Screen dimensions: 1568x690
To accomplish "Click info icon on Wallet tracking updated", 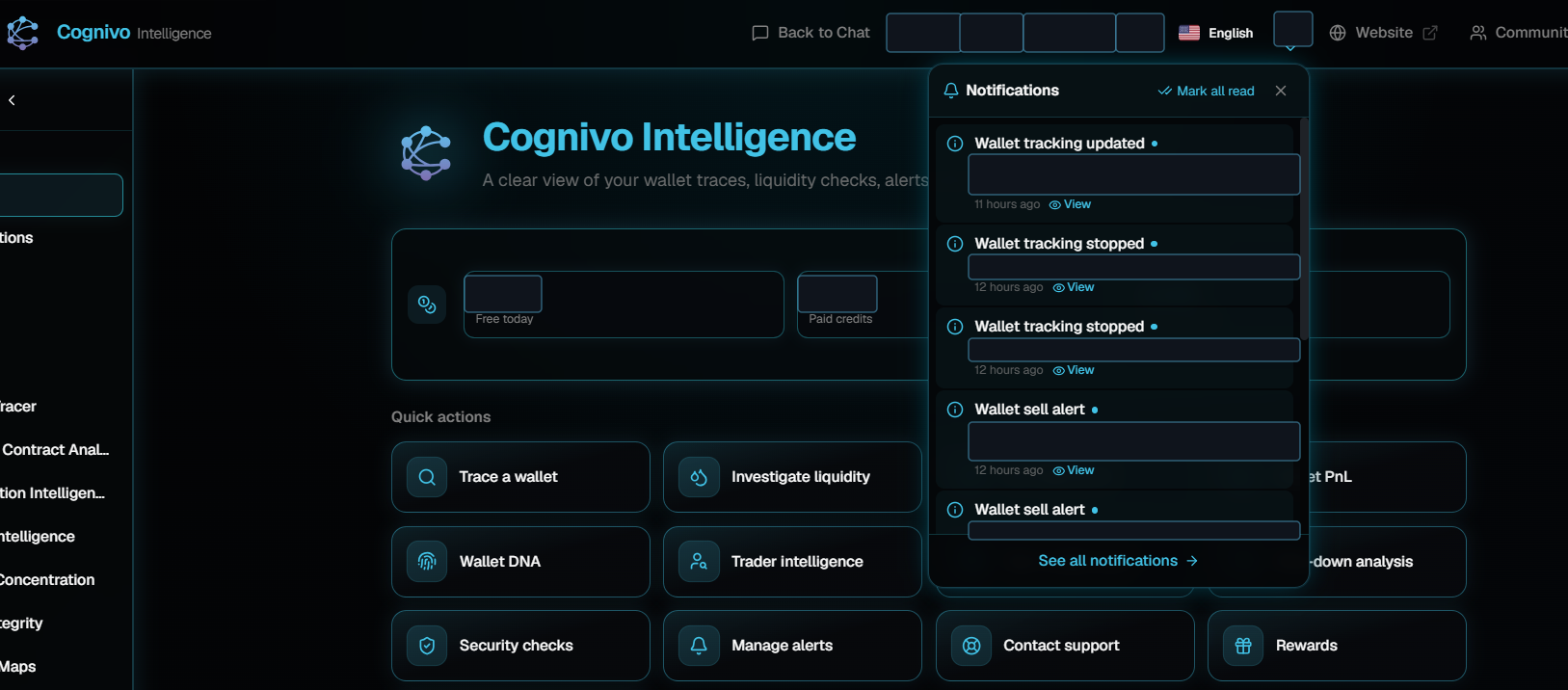I will click(x=955, y=144).
